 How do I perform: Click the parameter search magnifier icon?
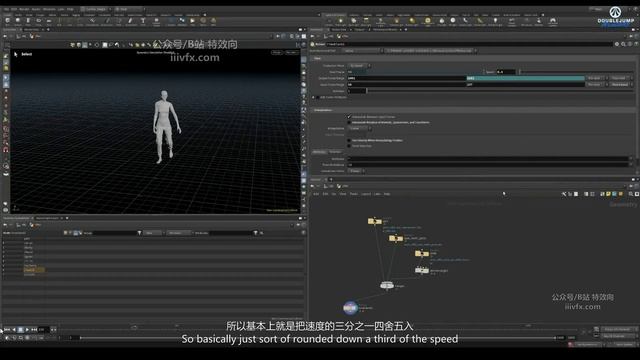623,44
